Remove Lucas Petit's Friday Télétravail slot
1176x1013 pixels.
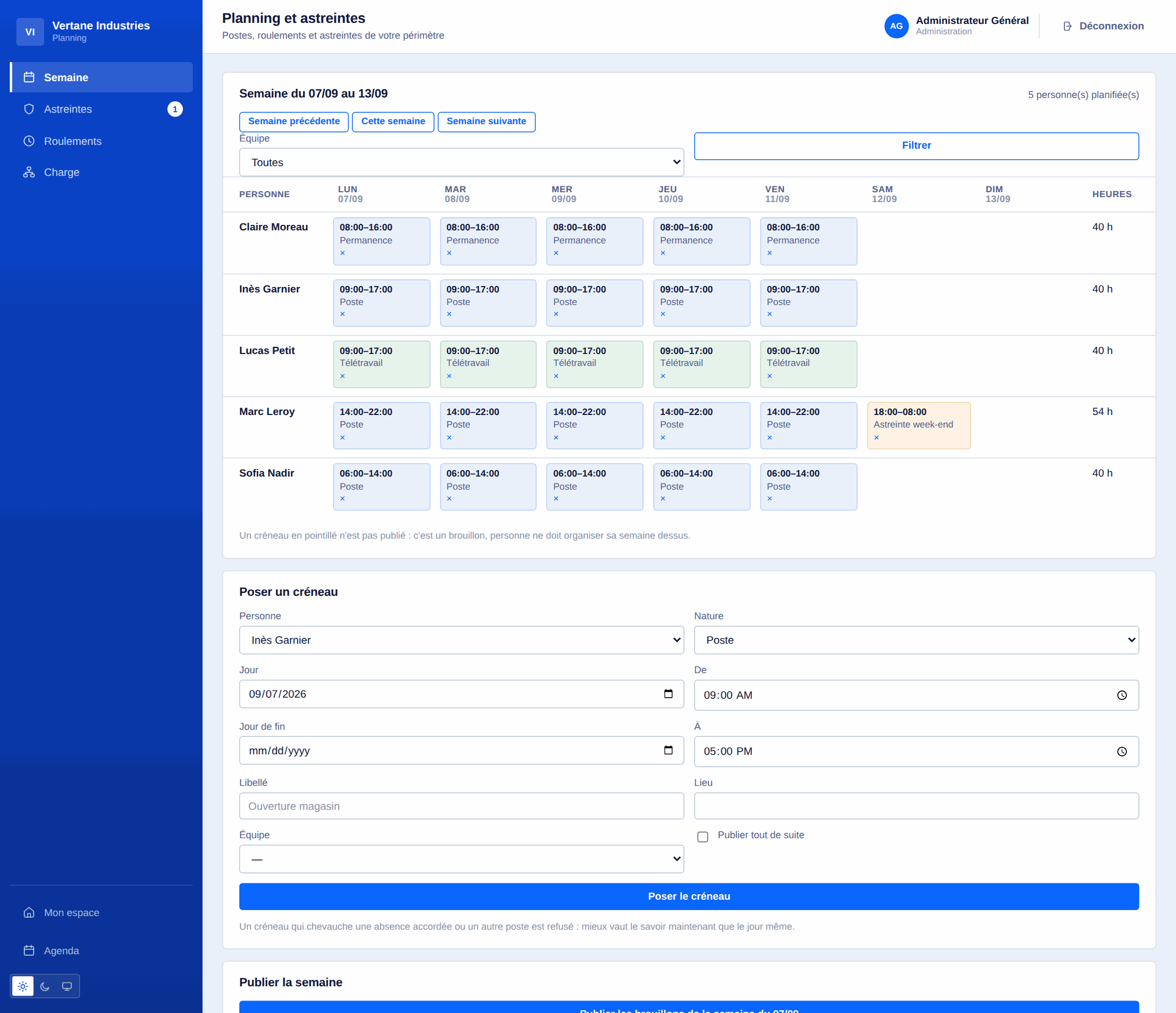770,376
